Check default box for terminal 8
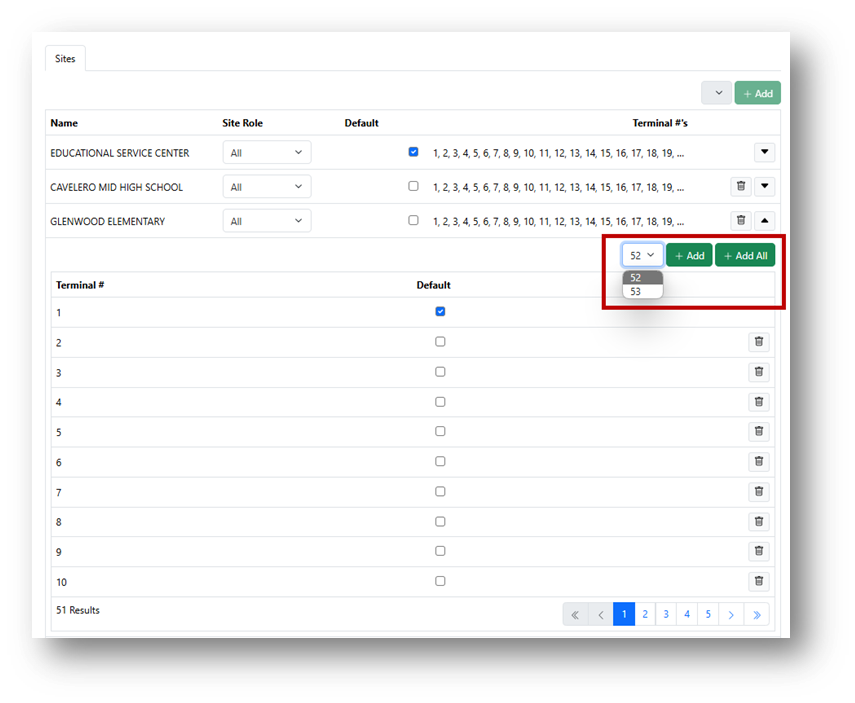The image size is (855, 703). [x=440, y=522]
